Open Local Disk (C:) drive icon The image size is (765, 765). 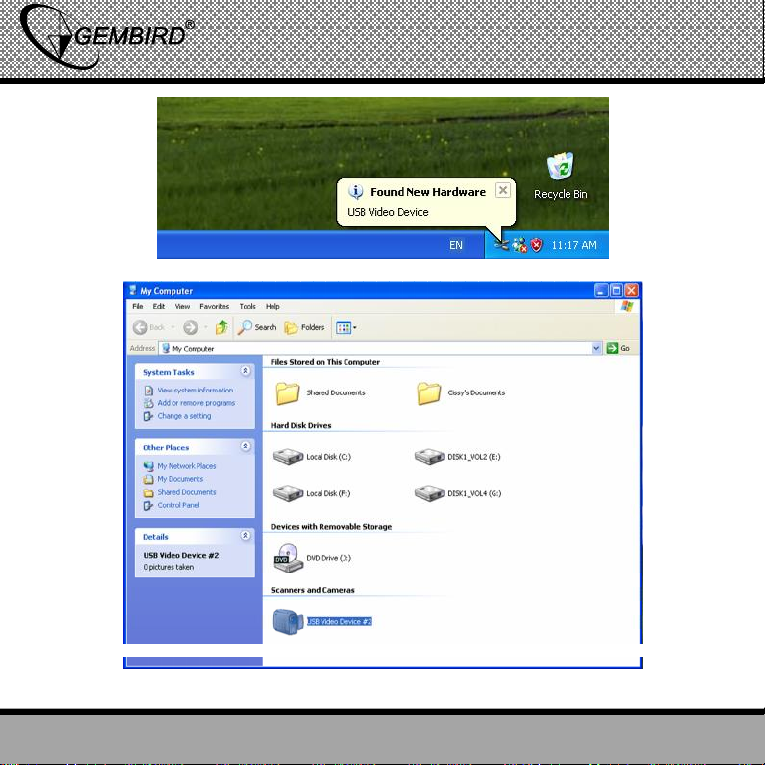pos(288,457)
